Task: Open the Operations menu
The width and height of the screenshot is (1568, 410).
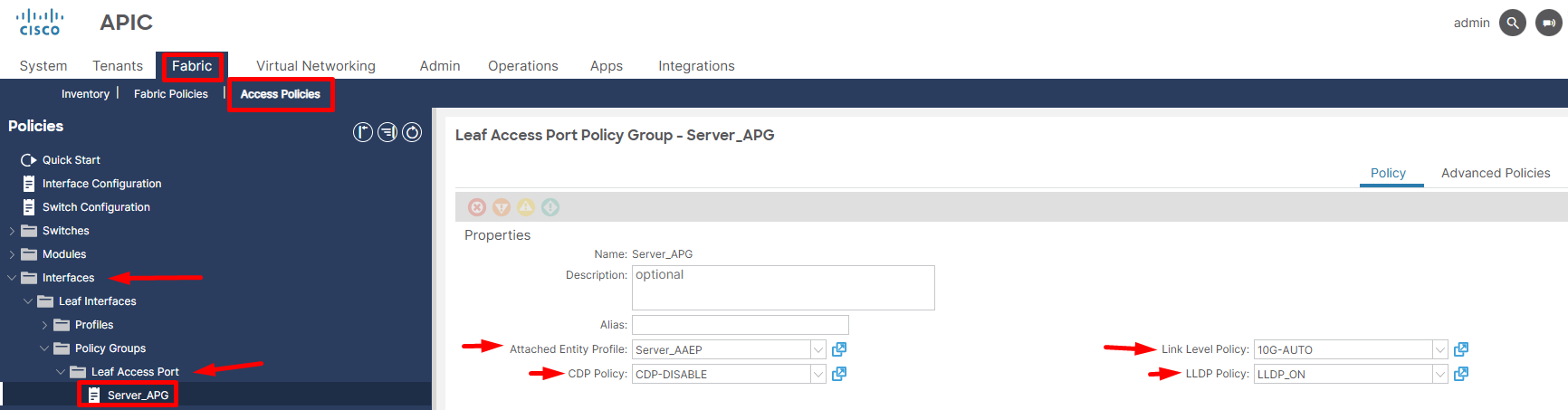Action: 523,66
